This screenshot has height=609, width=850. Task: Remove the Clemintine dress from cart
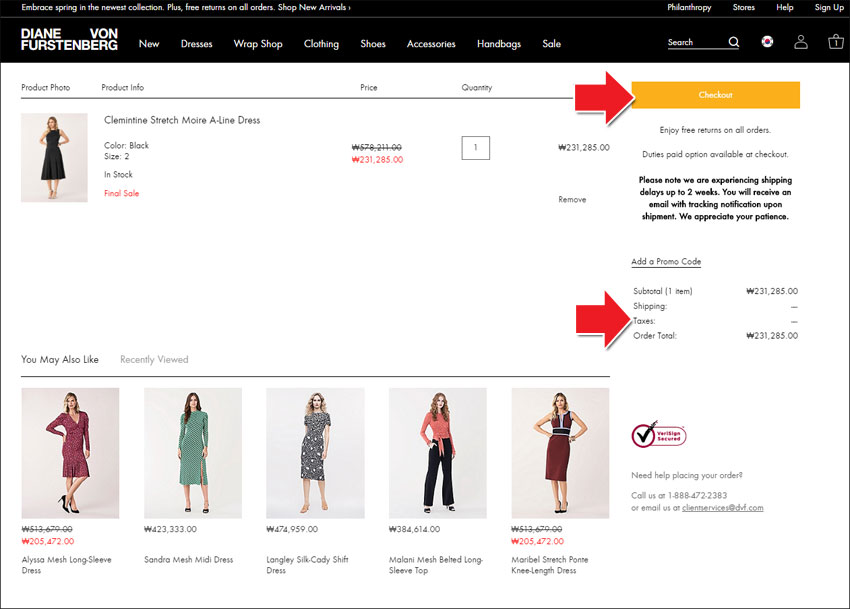point(572,200)
